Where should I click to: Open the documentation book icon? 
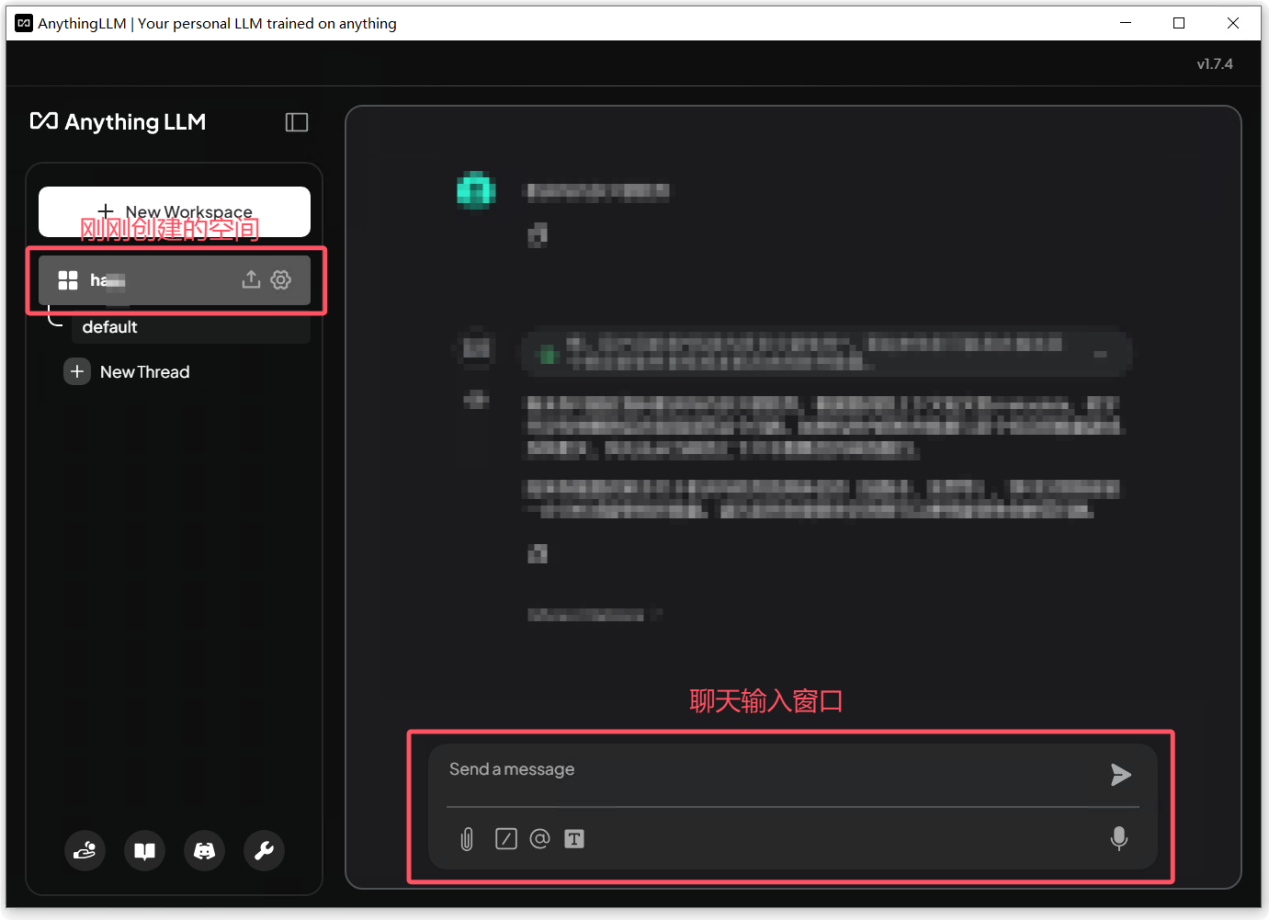coord(145,851)
